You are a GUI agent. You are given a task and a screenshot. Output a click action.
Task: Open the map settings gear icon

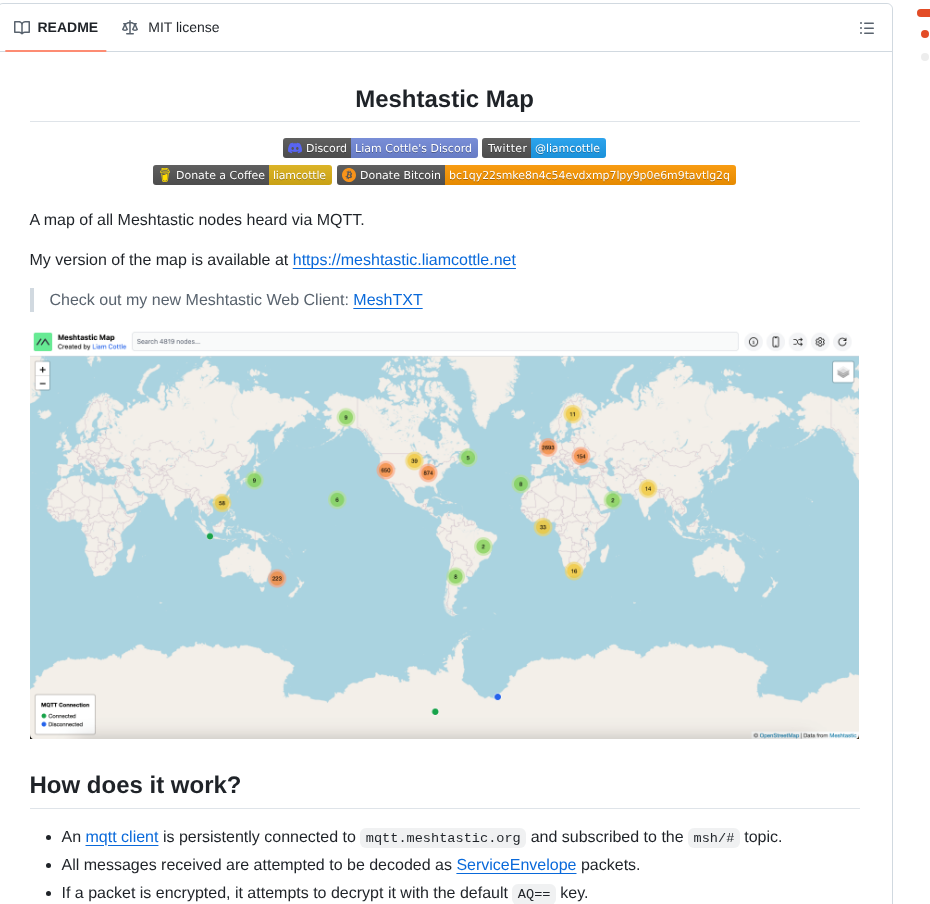pos(819,341)
